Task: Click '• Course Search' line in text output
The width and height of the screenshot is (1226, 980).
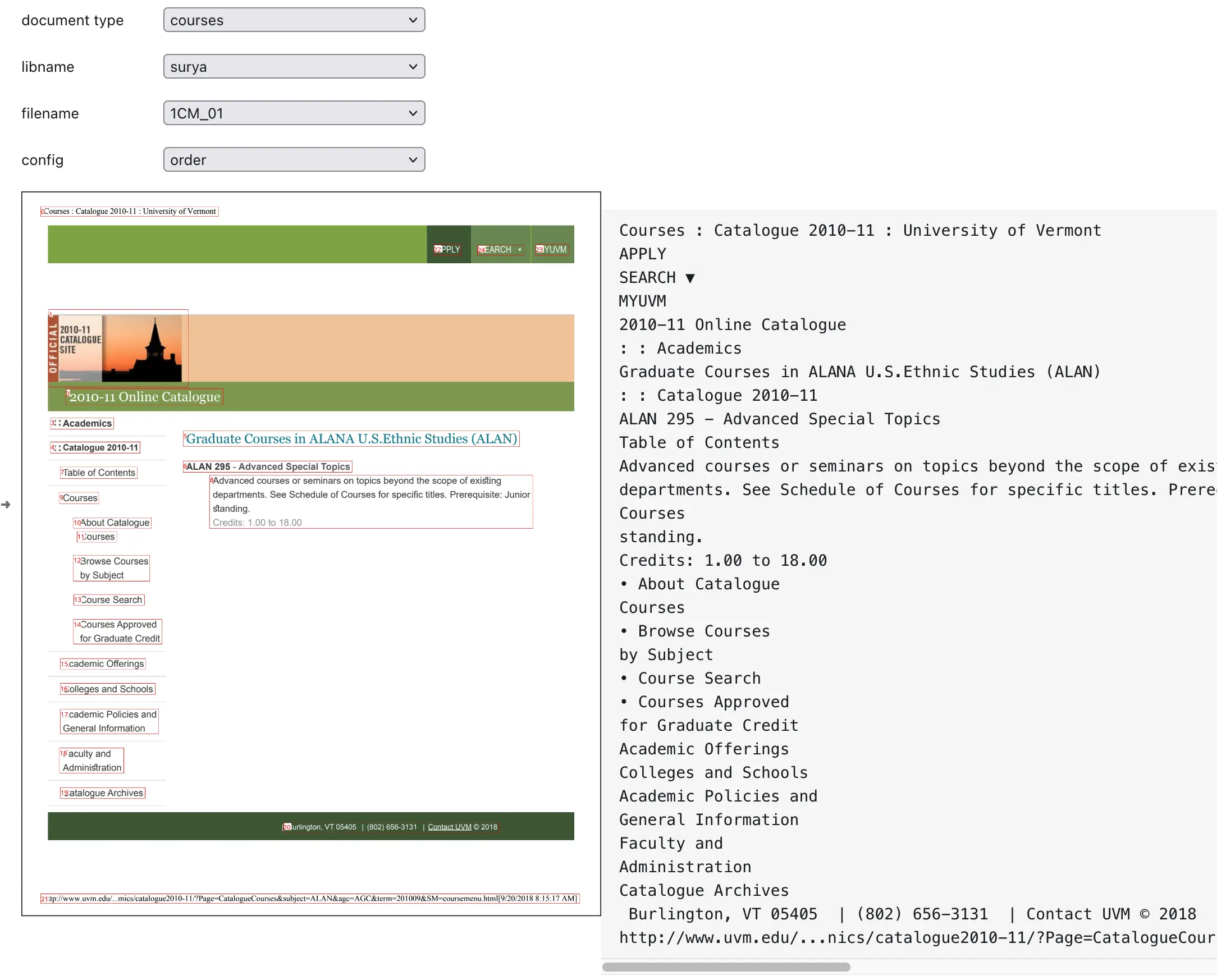Action: click(x=690, y=679)
